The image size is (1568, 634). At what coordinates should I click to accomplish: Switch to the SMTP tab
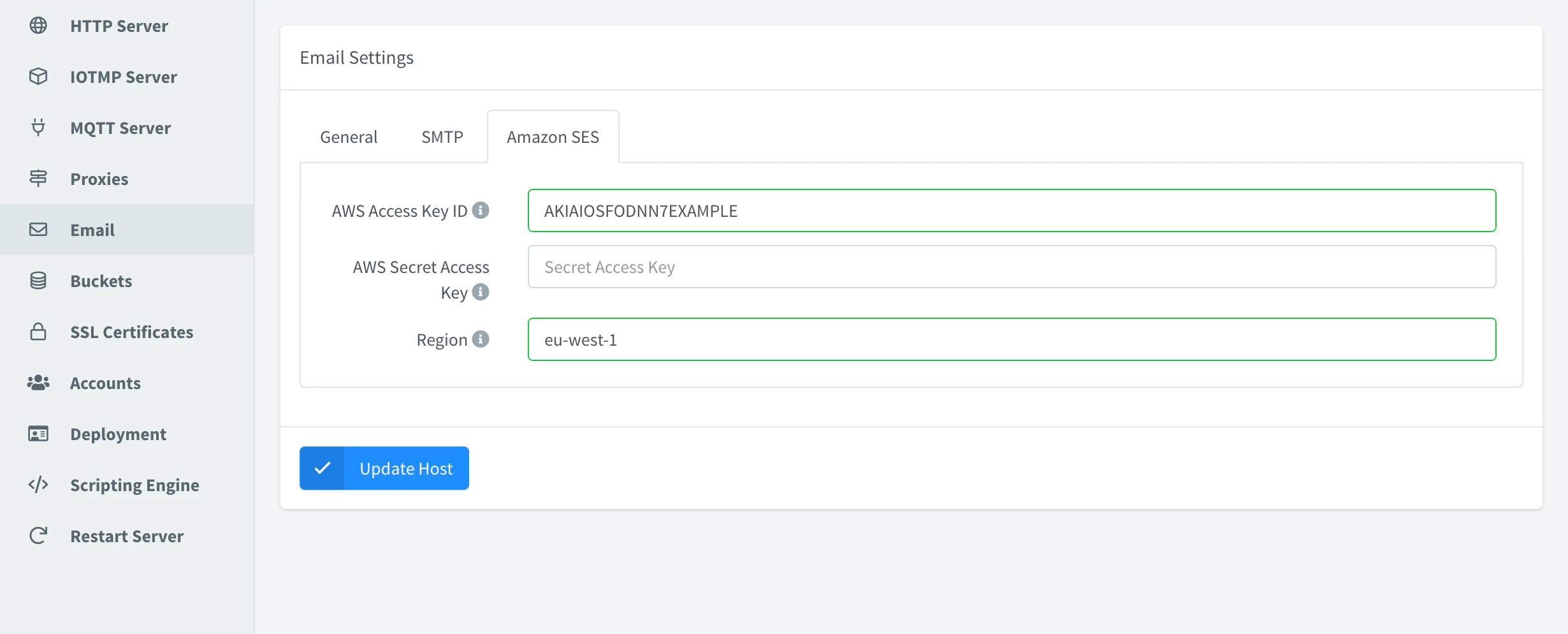pyautogui.click(x=442, y=137)
